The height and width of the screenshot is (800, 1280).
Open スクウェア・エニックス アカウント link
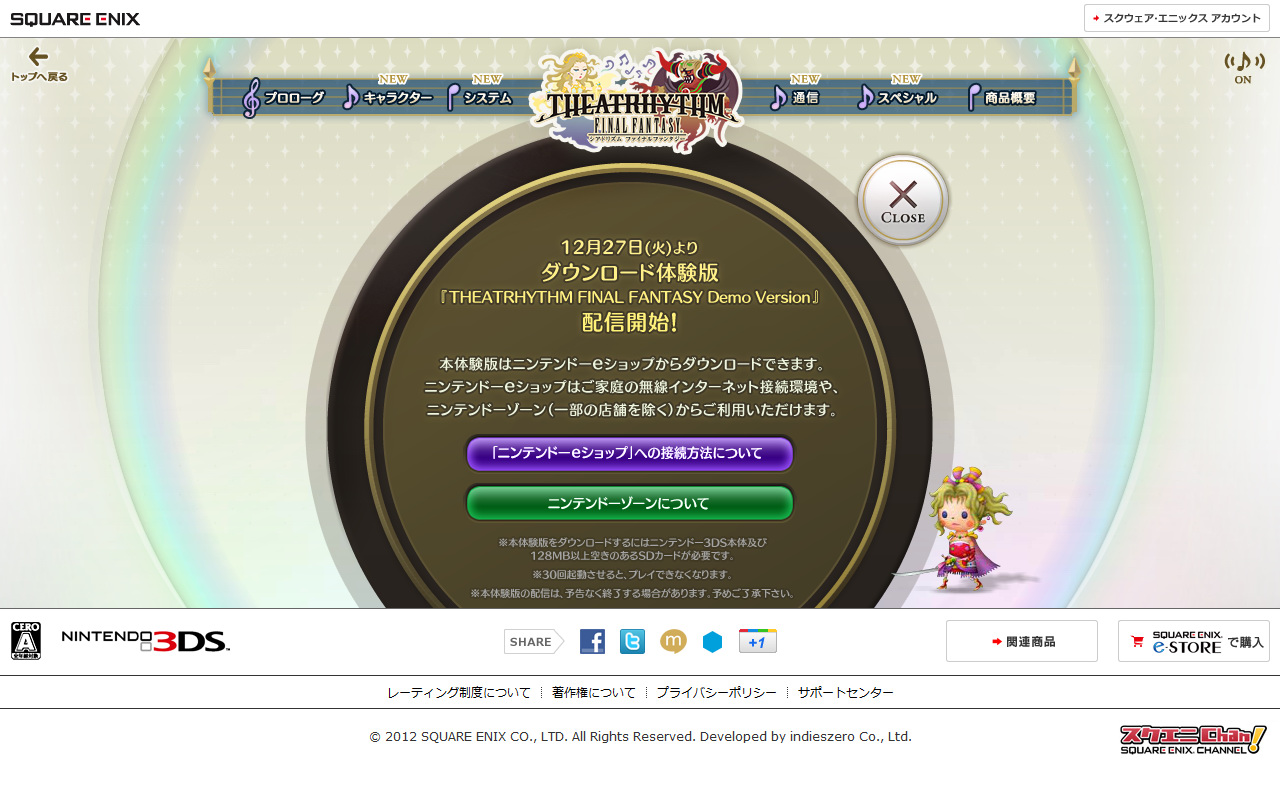pos(1176,18)
